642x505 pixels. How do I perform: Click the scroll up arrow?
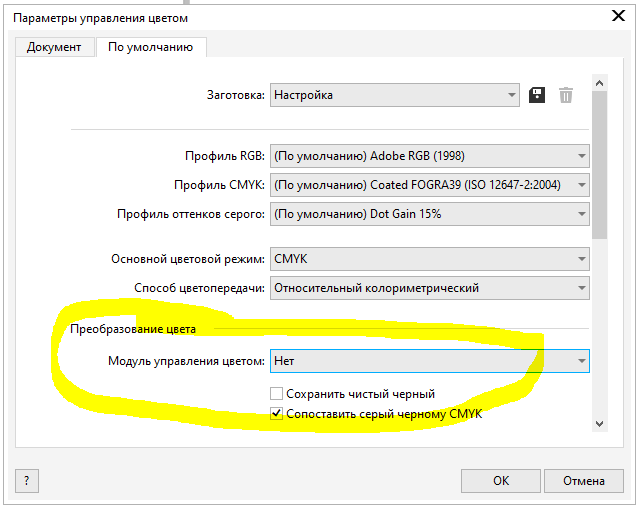[599, 83]
